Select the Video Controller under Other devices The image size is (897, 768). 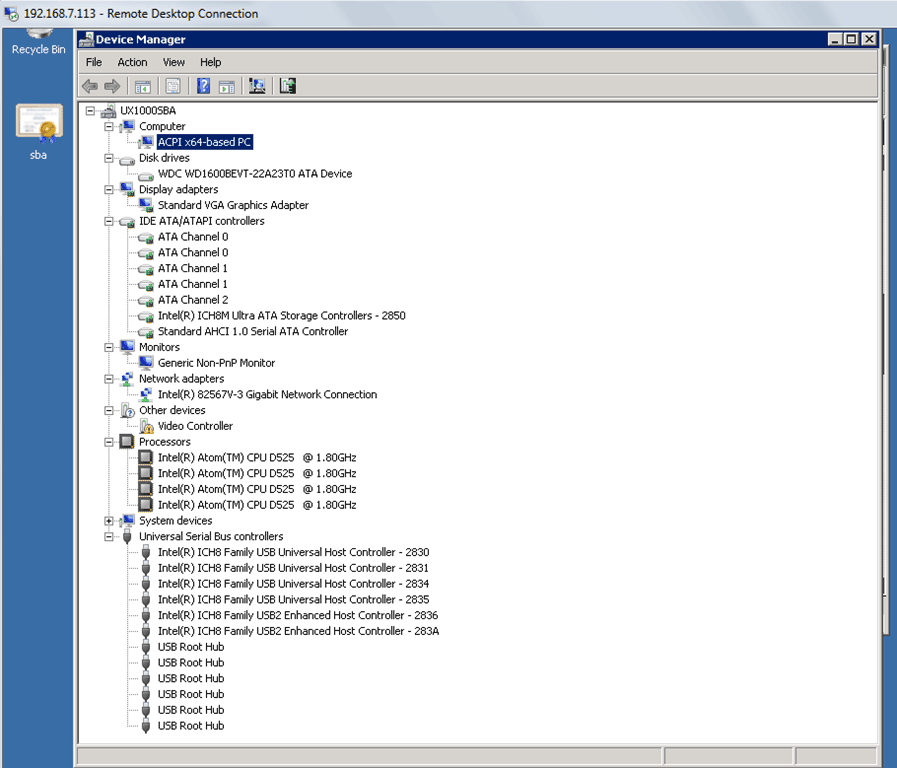[195, 426]
